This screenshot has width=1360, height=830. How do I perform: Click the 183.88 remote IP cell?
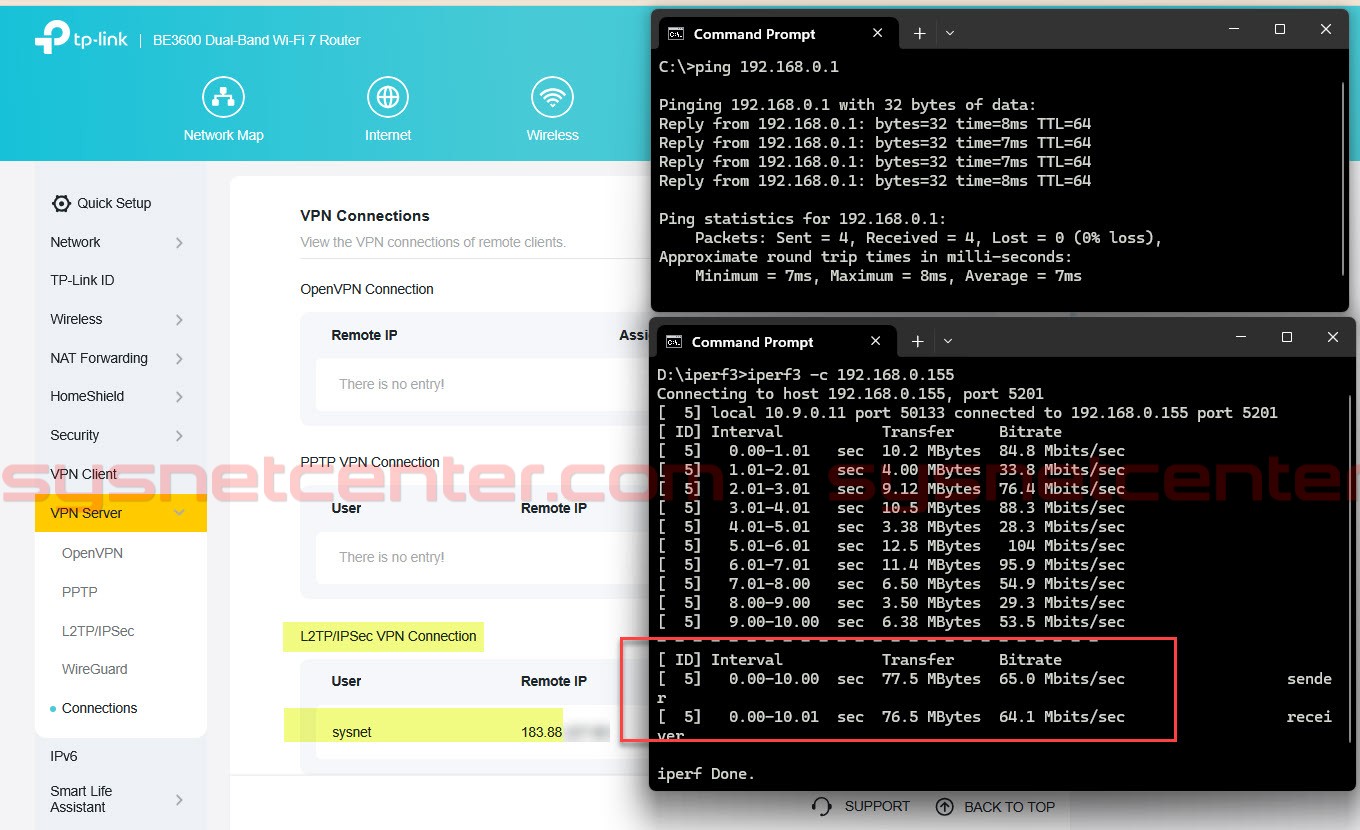[541, 732]
